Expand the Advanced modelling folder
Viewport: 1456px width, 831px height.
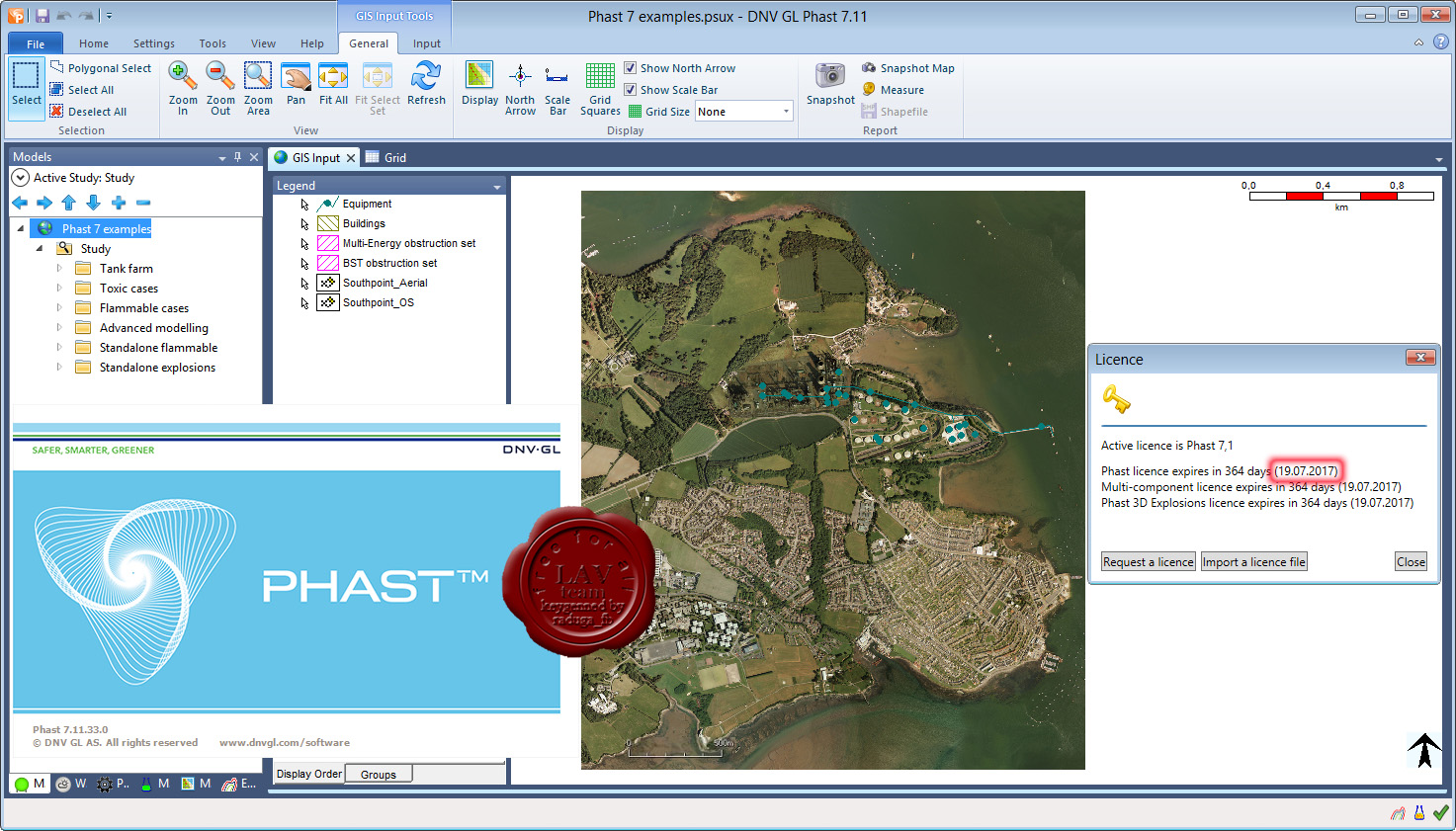coord(58,328)
